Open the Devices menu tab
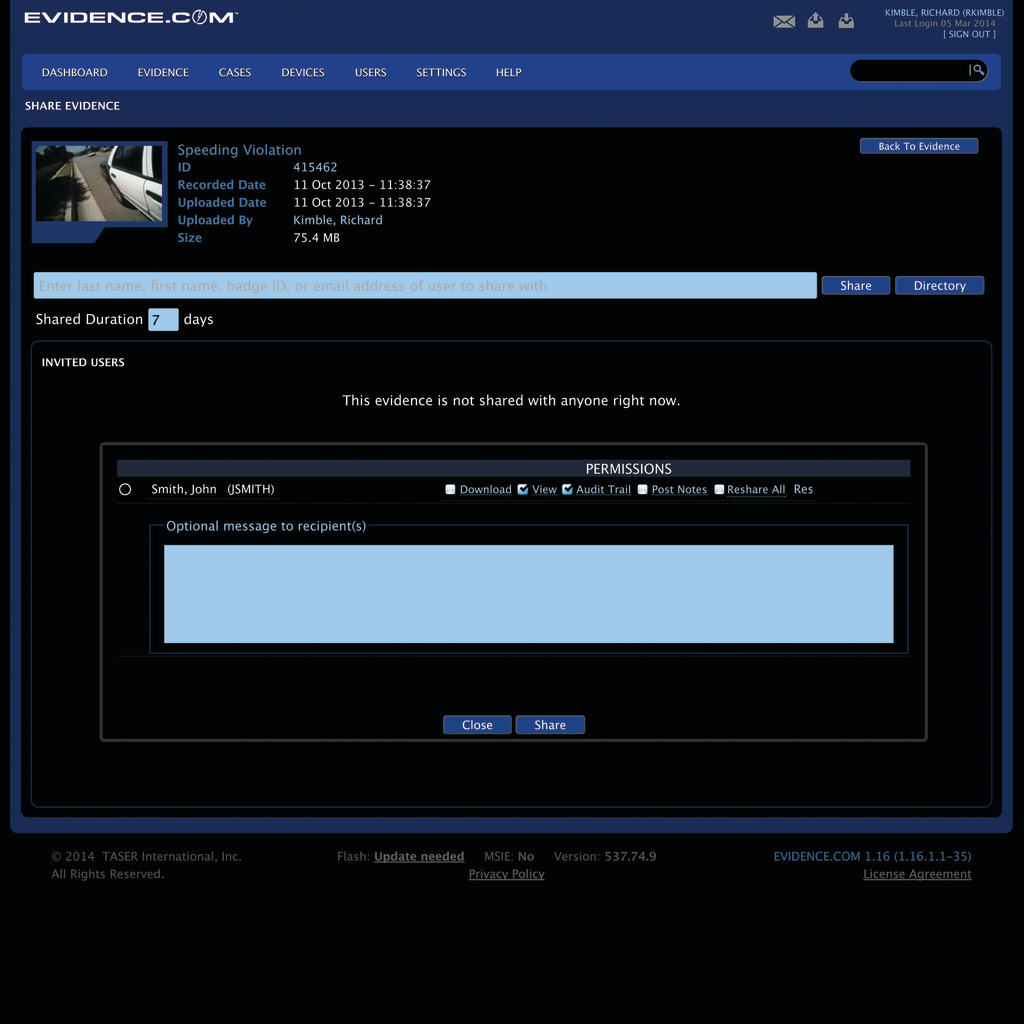Image resolution: width=1024 pixels, height=1024 pixels. 303,73
